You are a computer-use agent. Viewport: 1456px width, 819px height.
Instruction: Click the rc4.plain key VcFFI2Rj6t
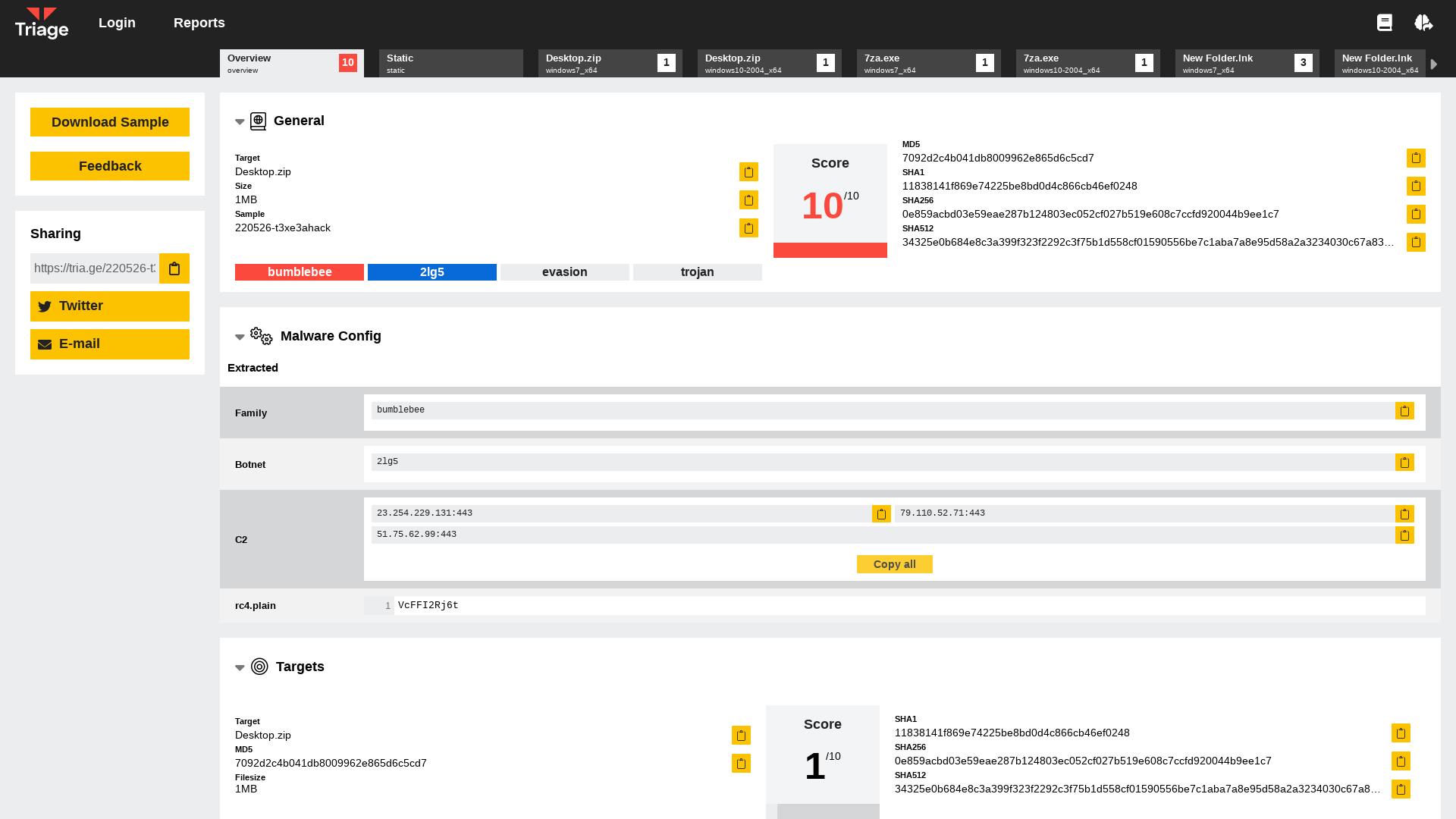[x=428, y=605]
